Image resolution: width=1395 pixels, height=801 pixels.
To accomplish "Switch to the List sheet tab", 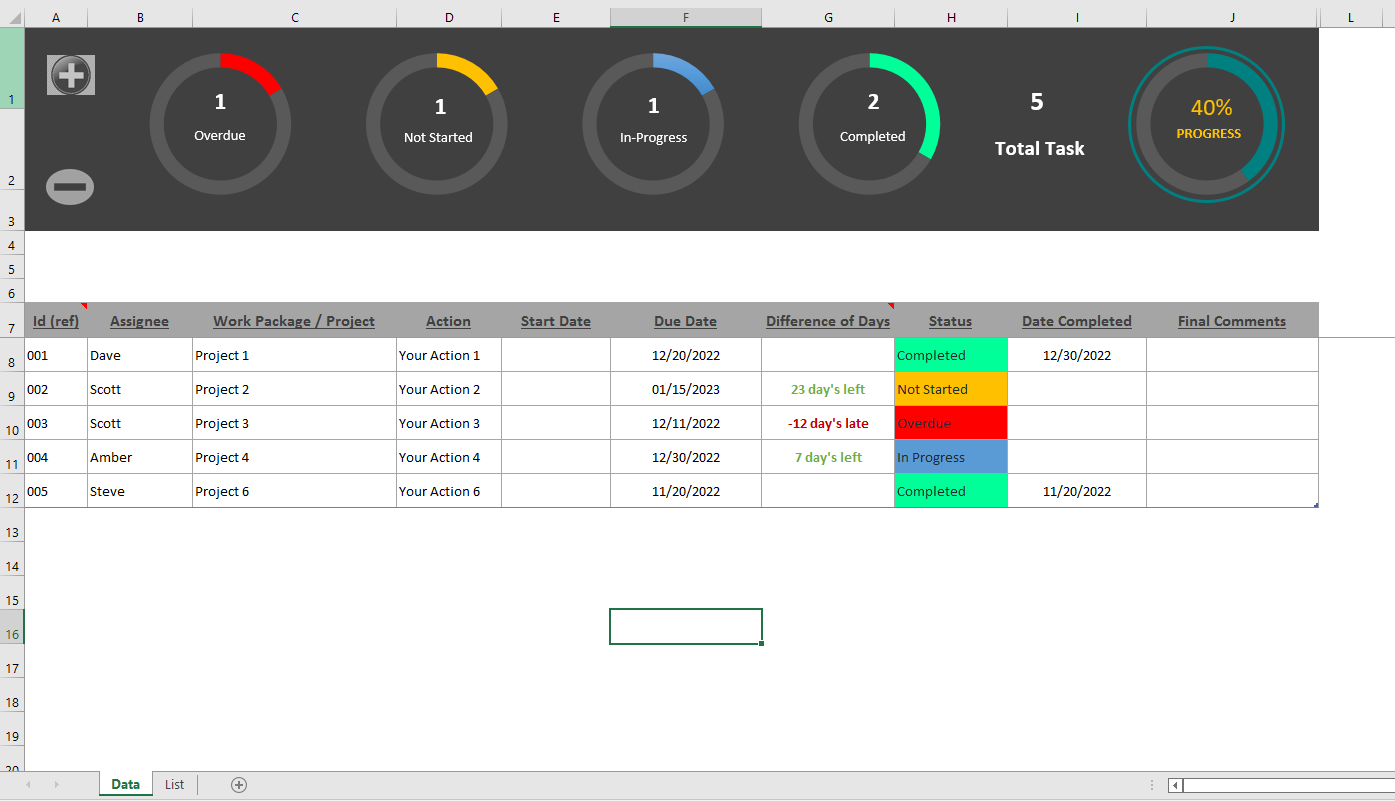I will point(175,785).
